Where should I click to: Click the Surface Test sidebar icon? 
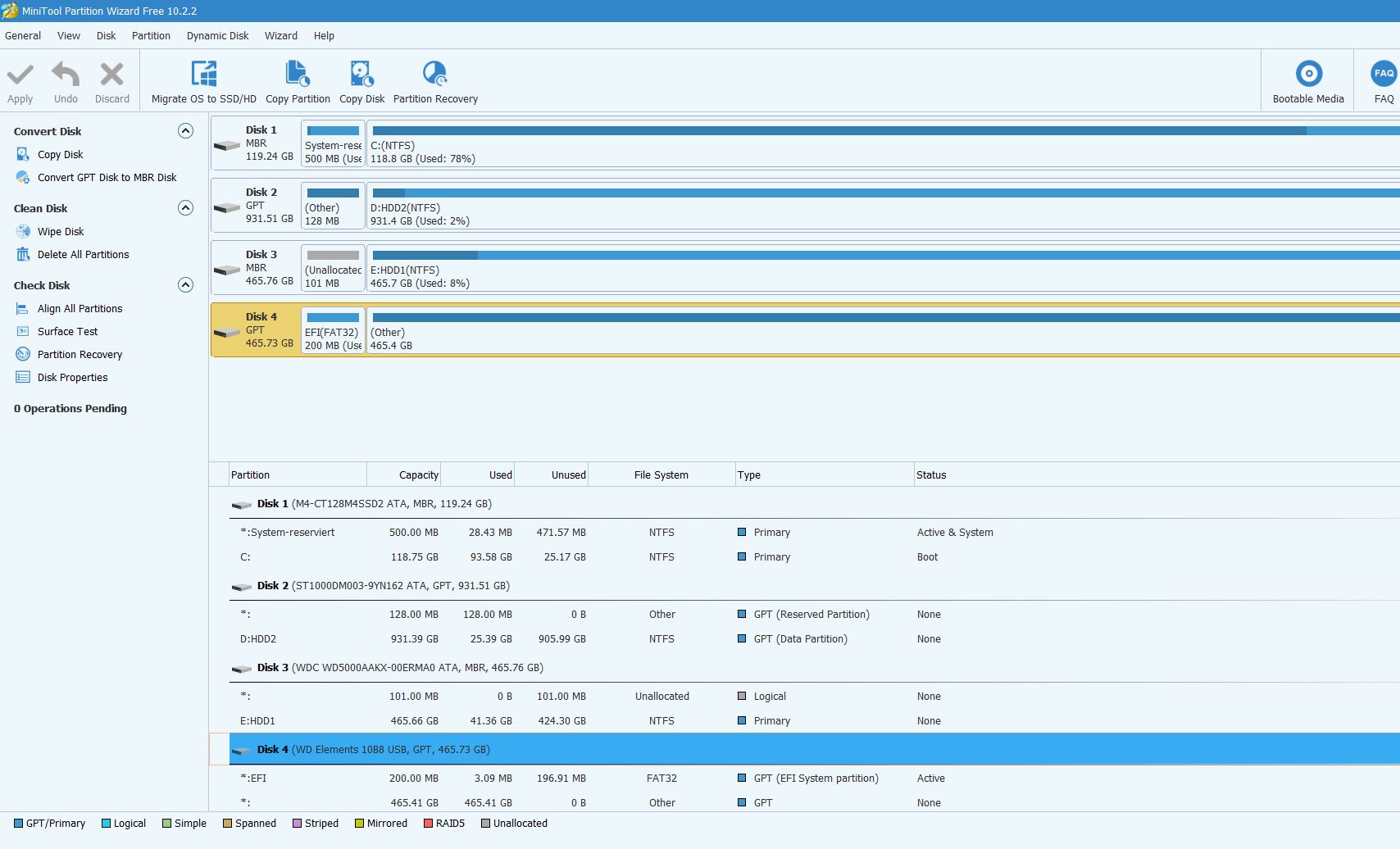23,331
